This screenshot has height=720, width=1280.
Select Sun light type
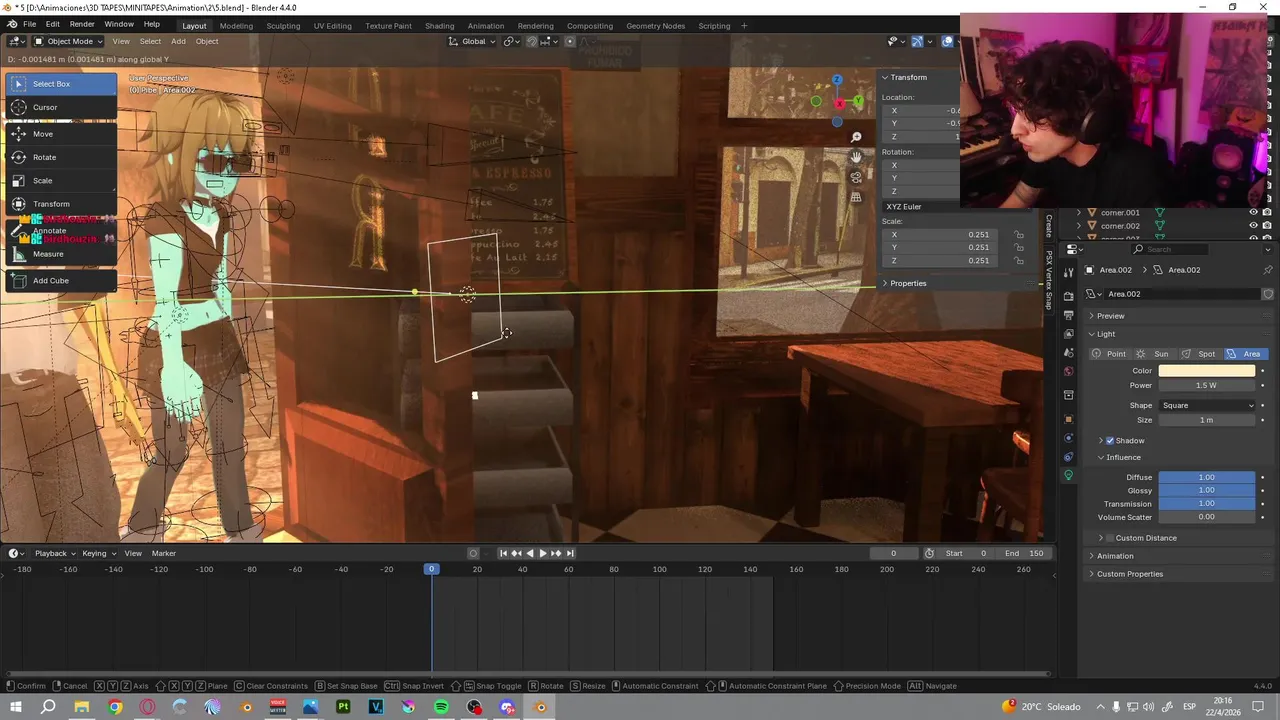(x=1153, y=354)
